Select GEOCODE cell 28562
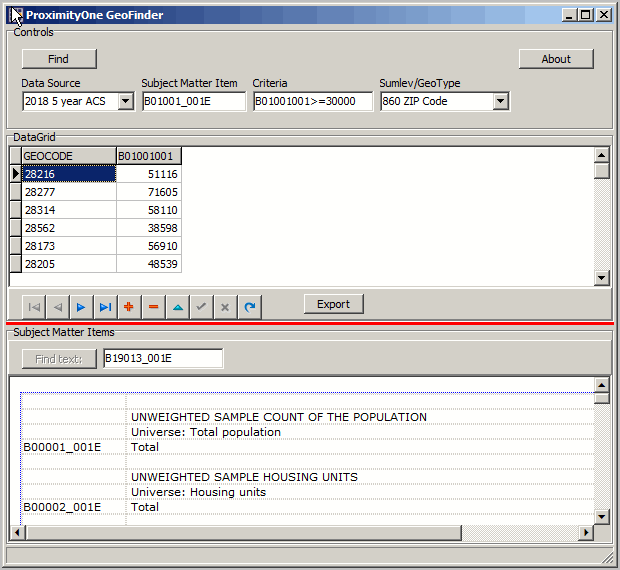The width and height of the screenshot is (620, 570). 69,228
